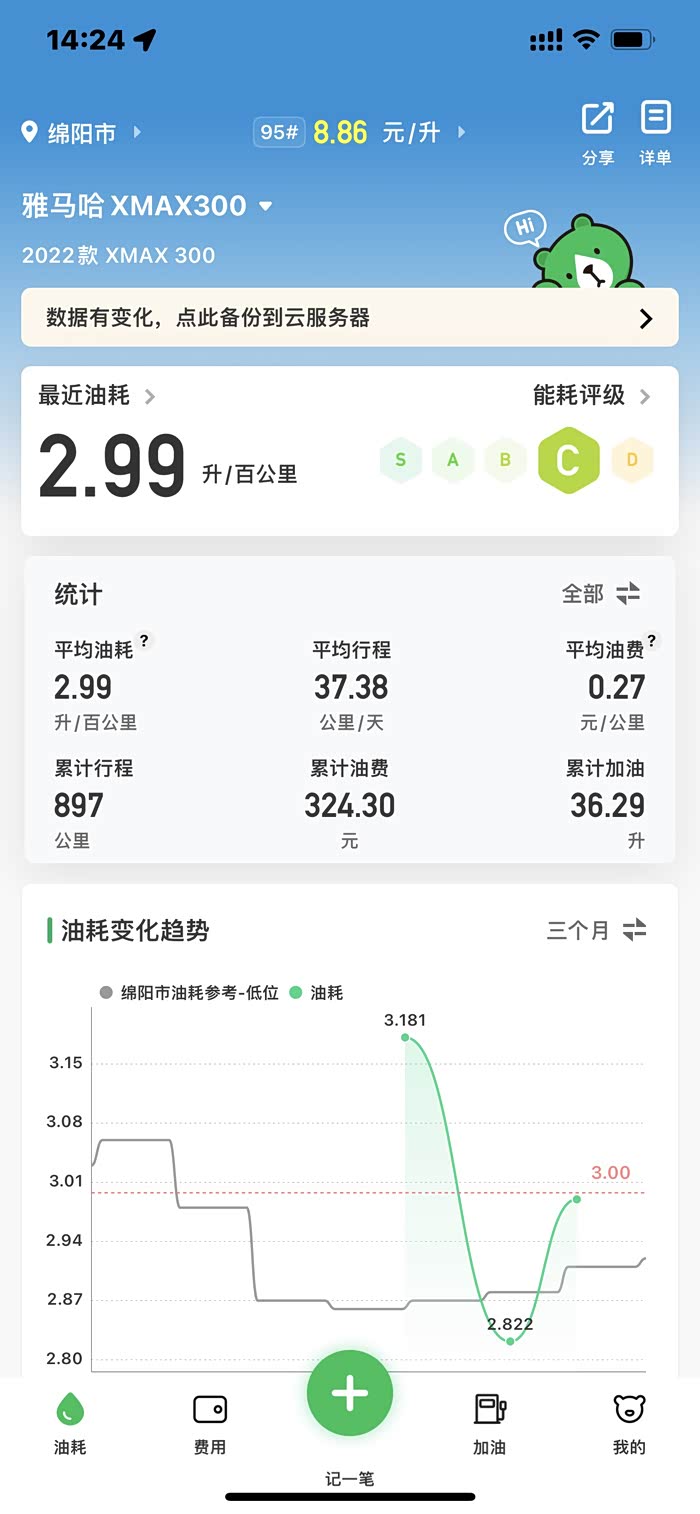Toggle the 油耗 green legend series
Viewport: 700px width, 1514px height.
pos(296,993)
